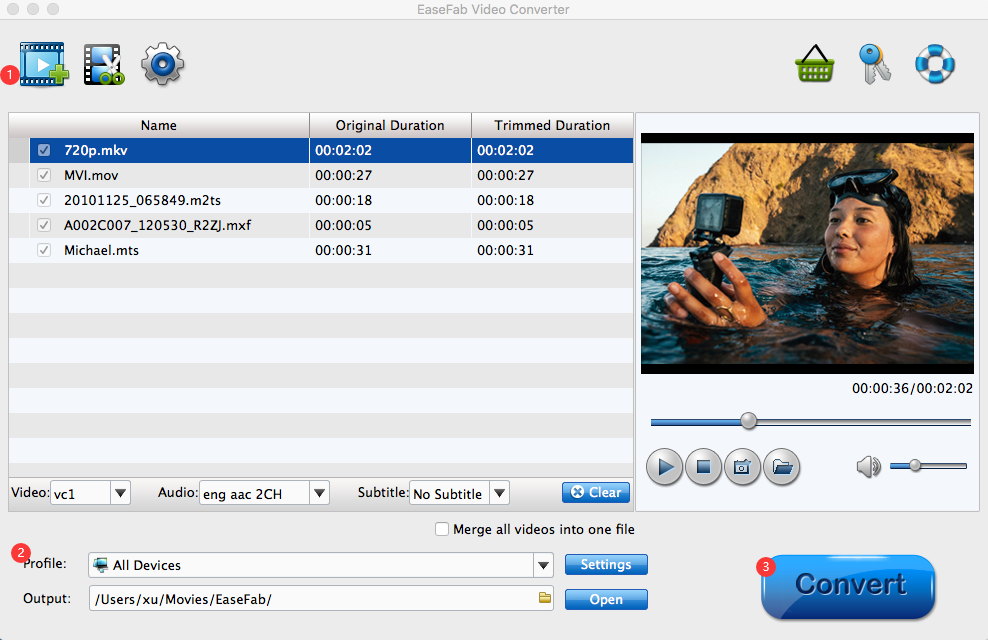Viewport: 988px width, 640px height.
Task: Open the Audio track dropdown
Action: (319, 493)
